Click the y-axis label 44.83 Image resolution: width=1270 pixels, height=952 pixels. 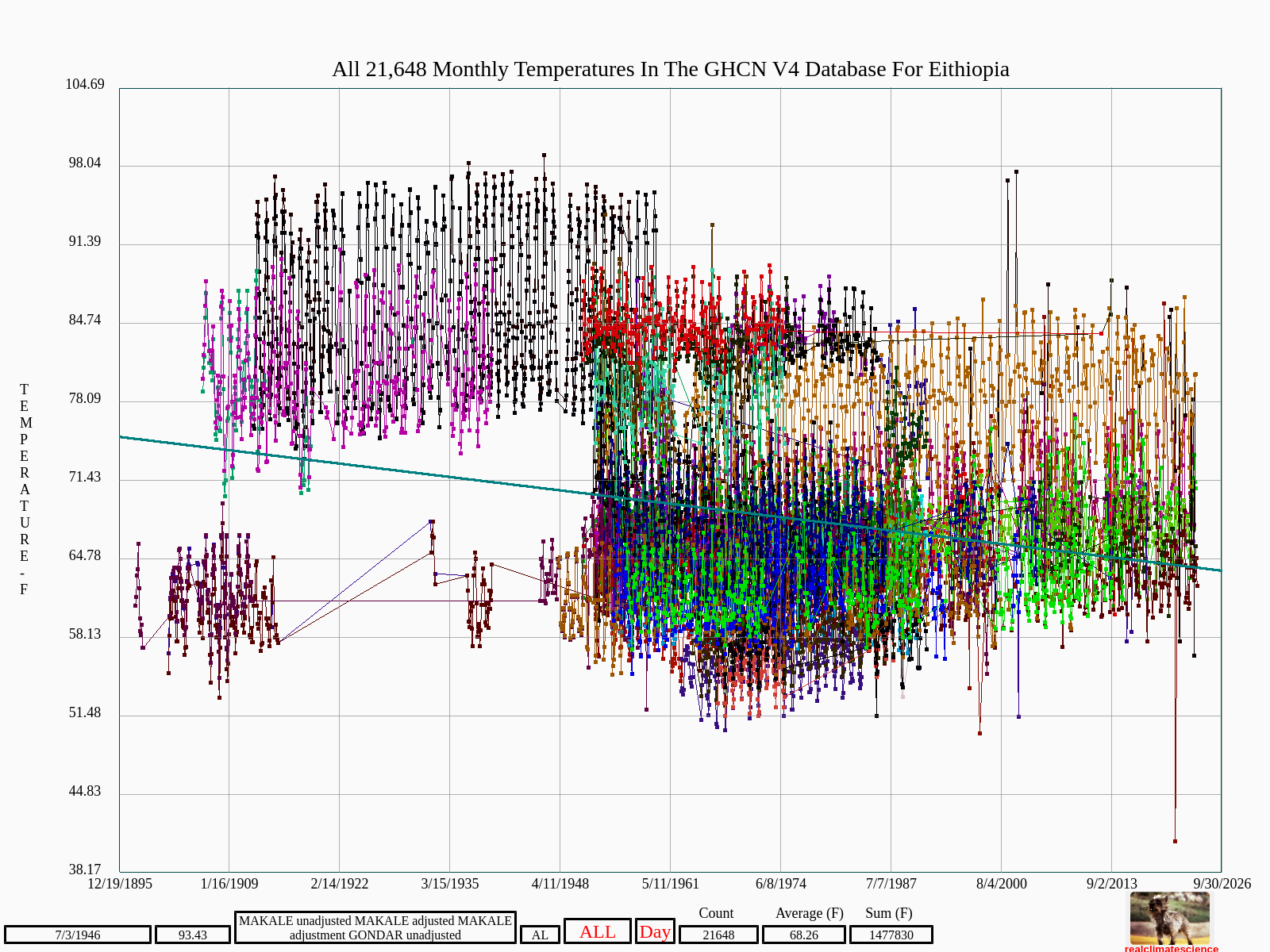point(85,791)
